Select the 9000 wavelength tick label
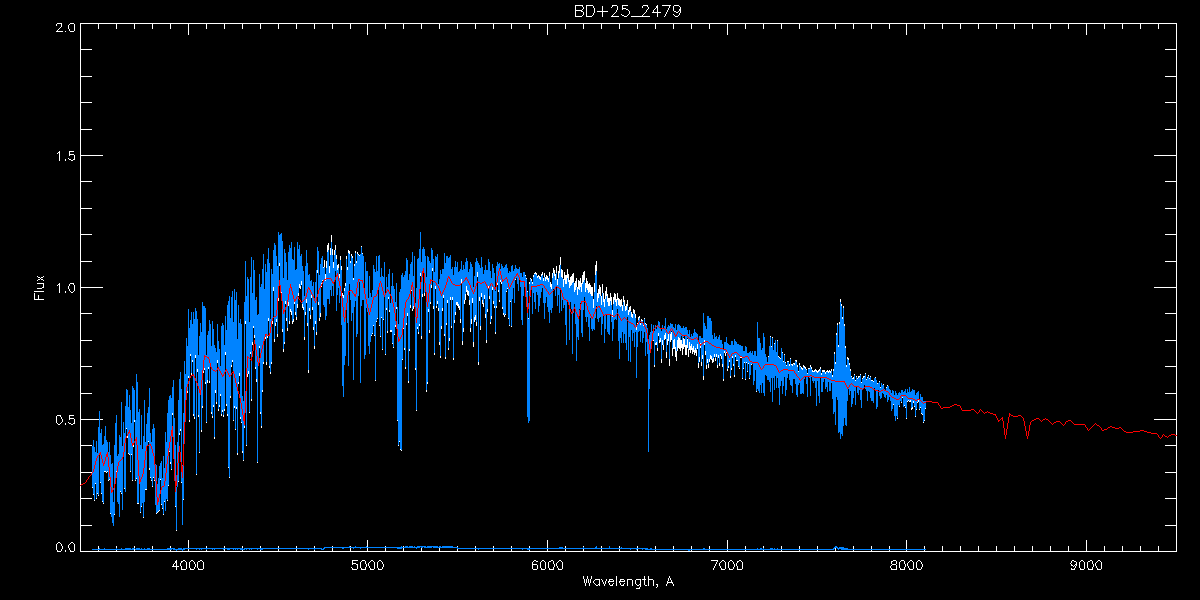Viewport: 1200px width, 600px height. (x=1086, y=564)
